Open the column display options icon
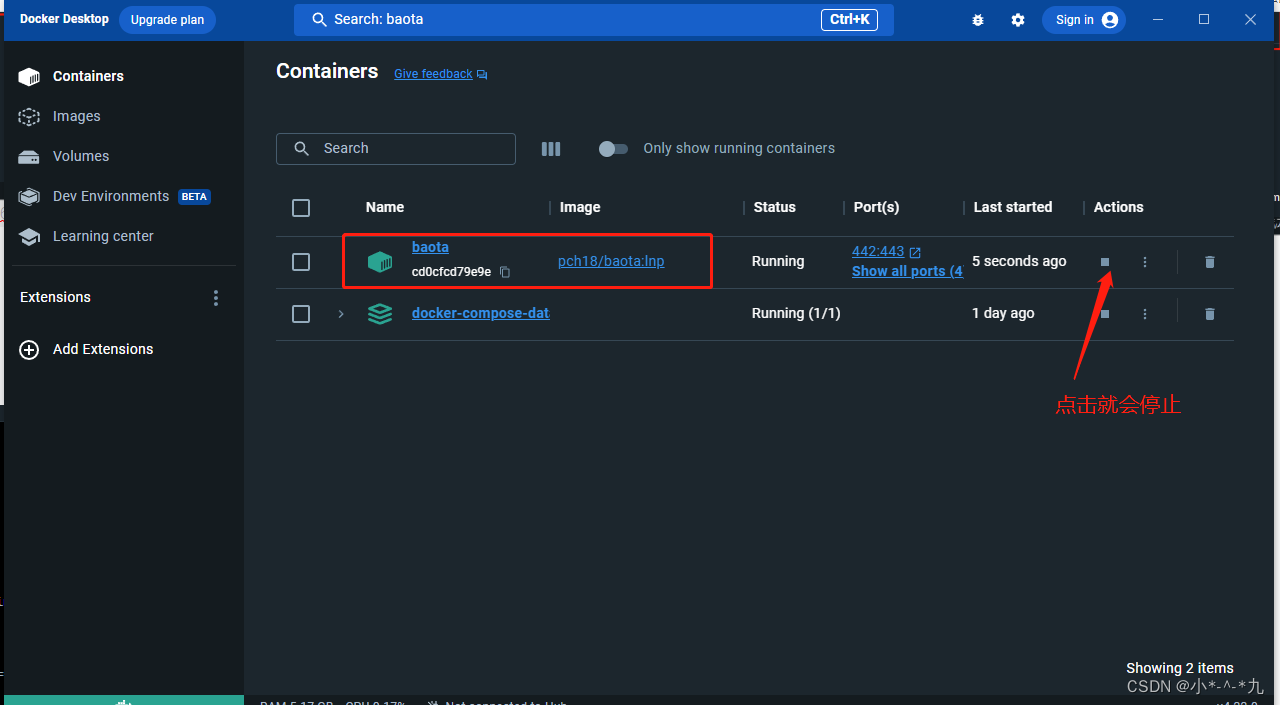1280x705 pixels. tap(551, 148)
